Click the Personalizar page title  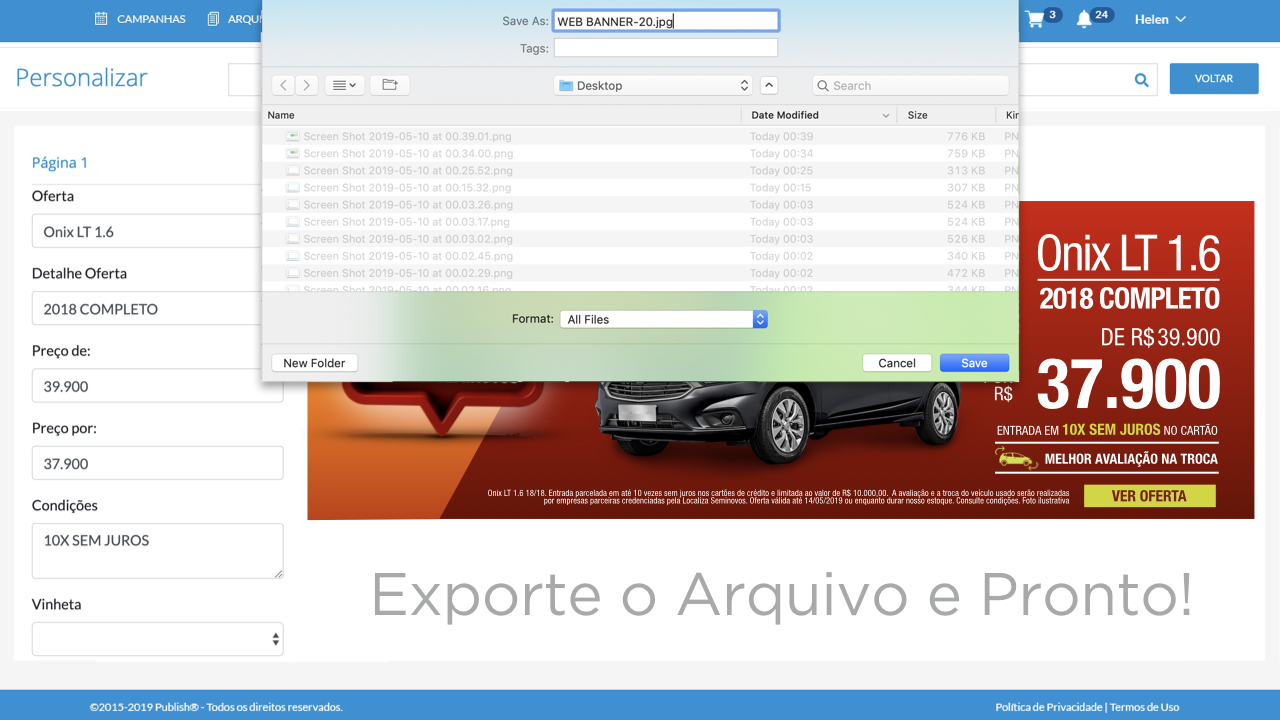pos(81,77)
